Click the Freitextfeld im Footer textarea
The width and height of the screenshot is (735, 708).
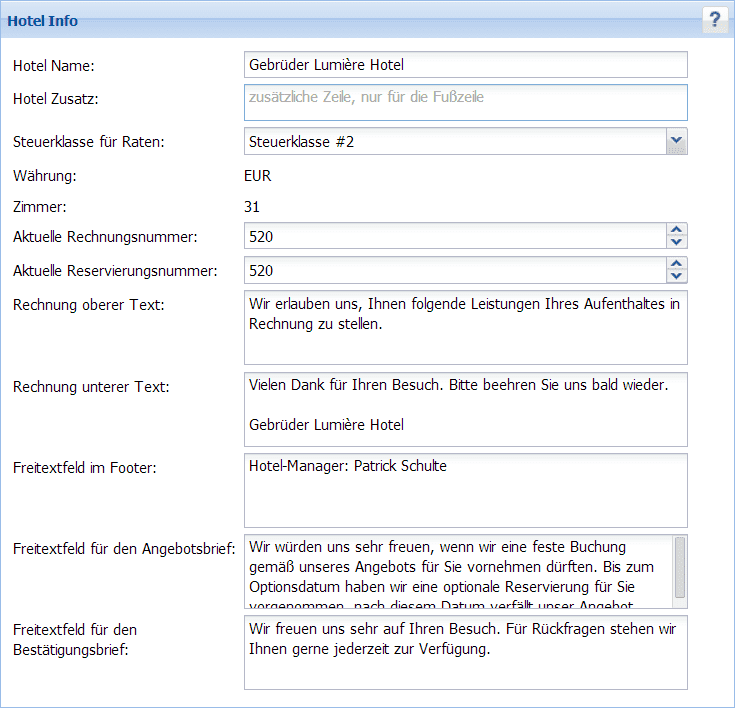pyautogui.click(x=465, y=490)
